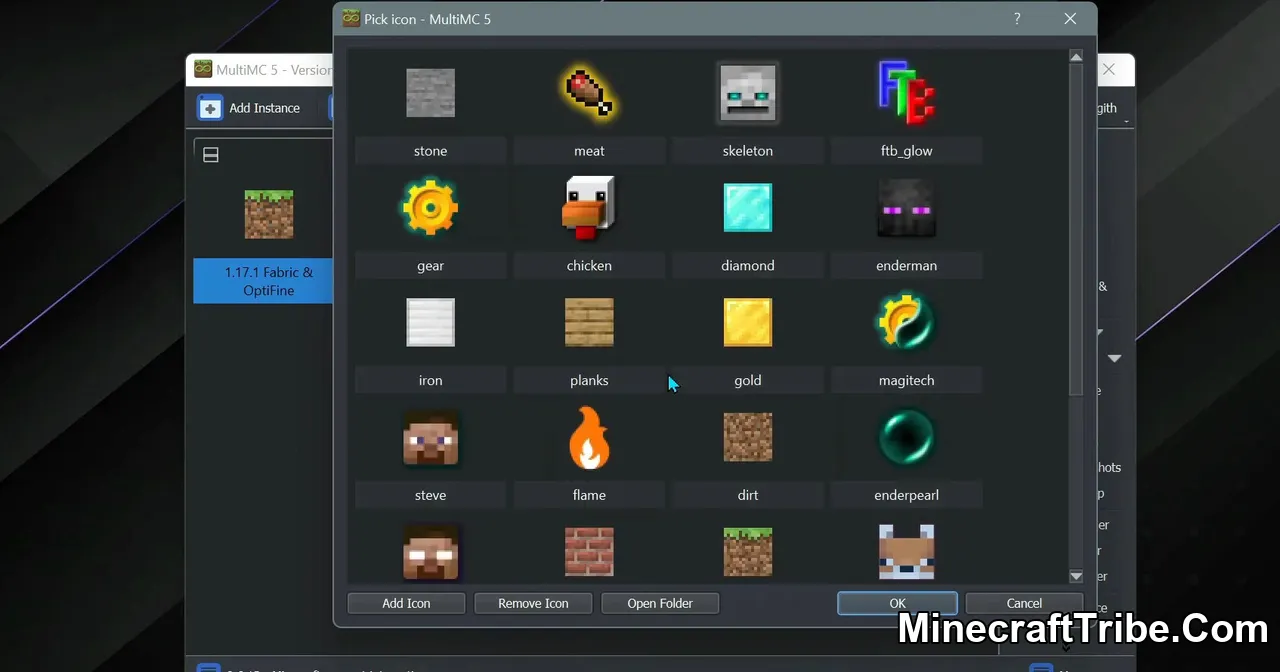Click the 'diamond' label text
Viewport: 1280px width, 672px height.
[748, 266]
